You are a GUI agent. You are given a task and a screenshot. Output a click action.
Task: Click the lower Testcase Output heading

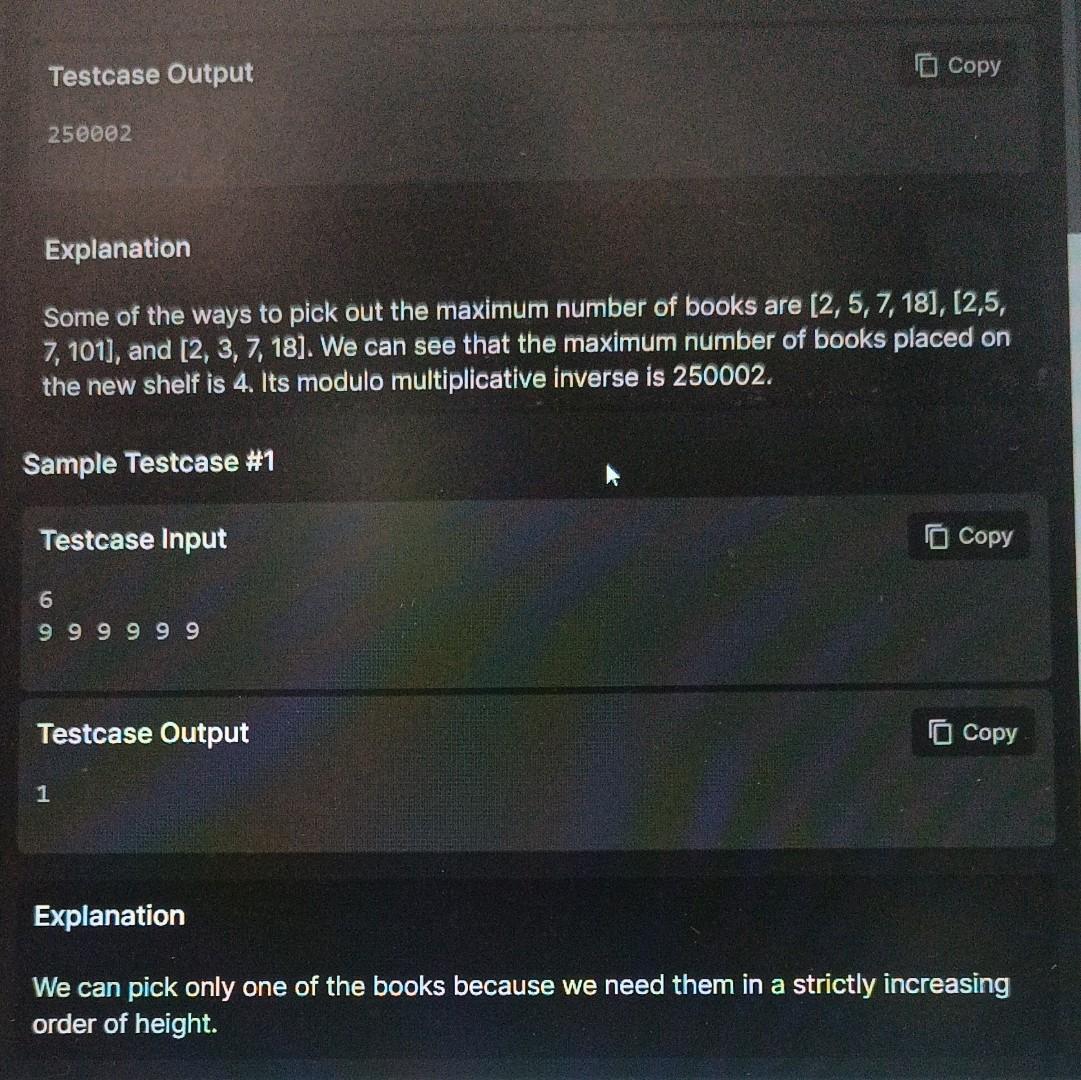(x=143, y=733)
